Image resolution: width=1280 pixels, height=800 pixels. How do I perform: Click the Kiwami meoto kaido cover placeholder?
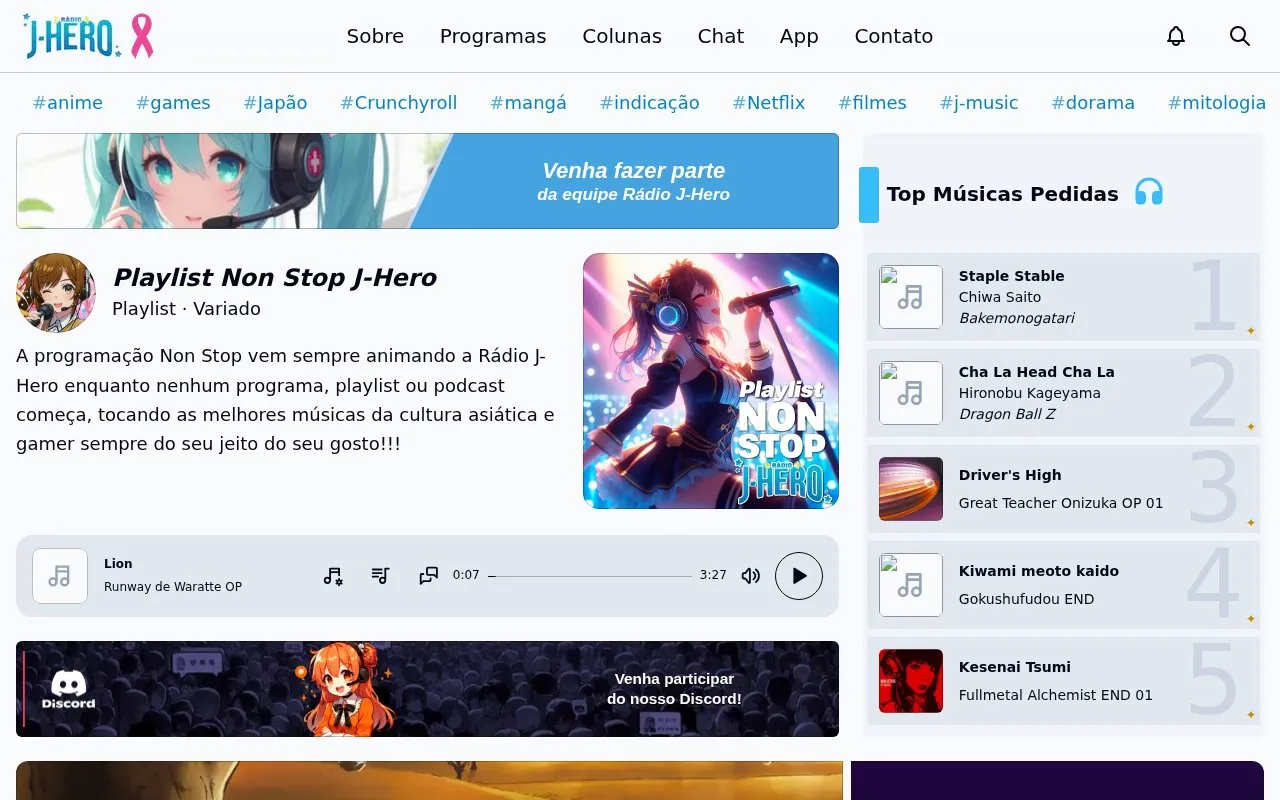[x=911, y=585]
